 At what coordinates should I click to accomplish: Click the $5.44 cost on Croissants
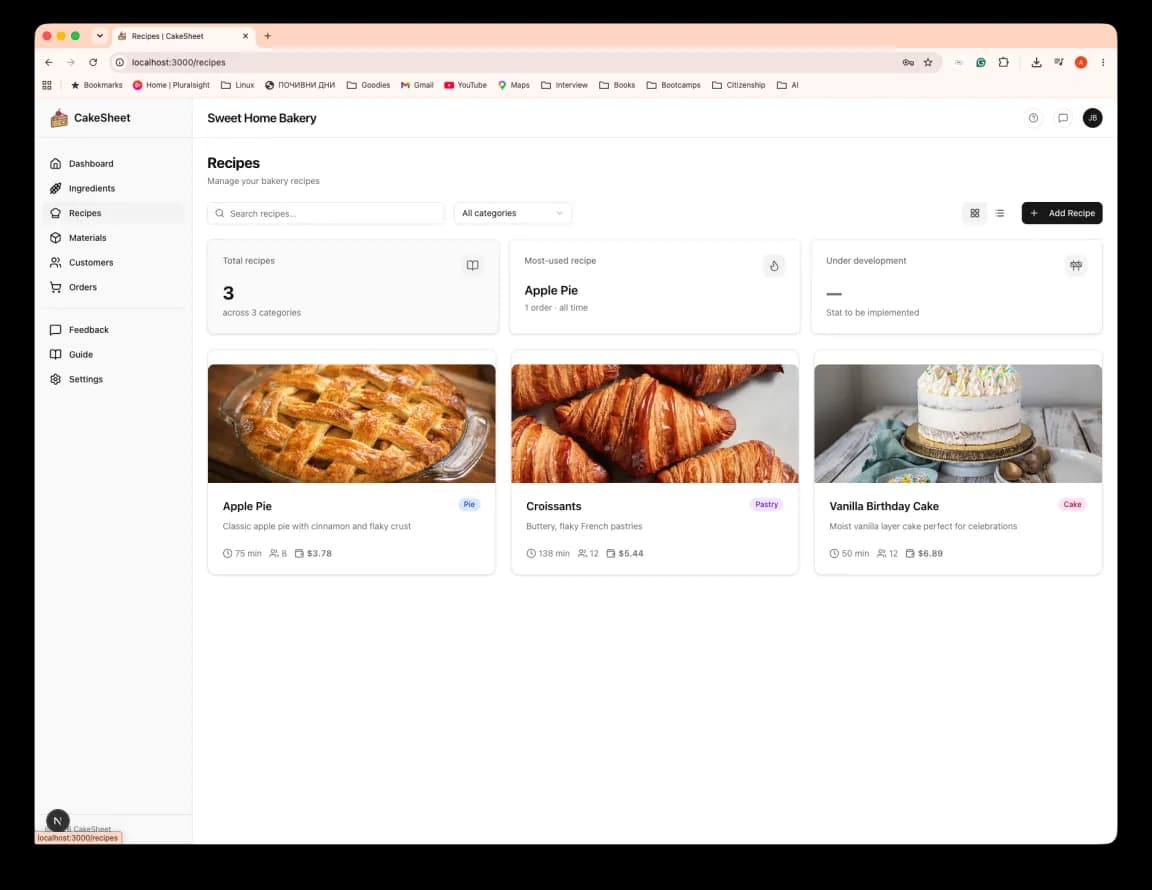coord(630,553)
